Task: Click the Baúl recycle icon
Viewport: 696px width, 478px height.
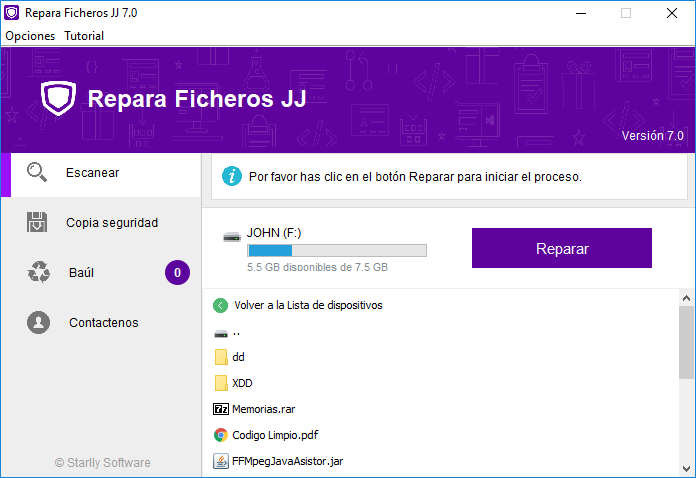Action: tap(39, 272)
